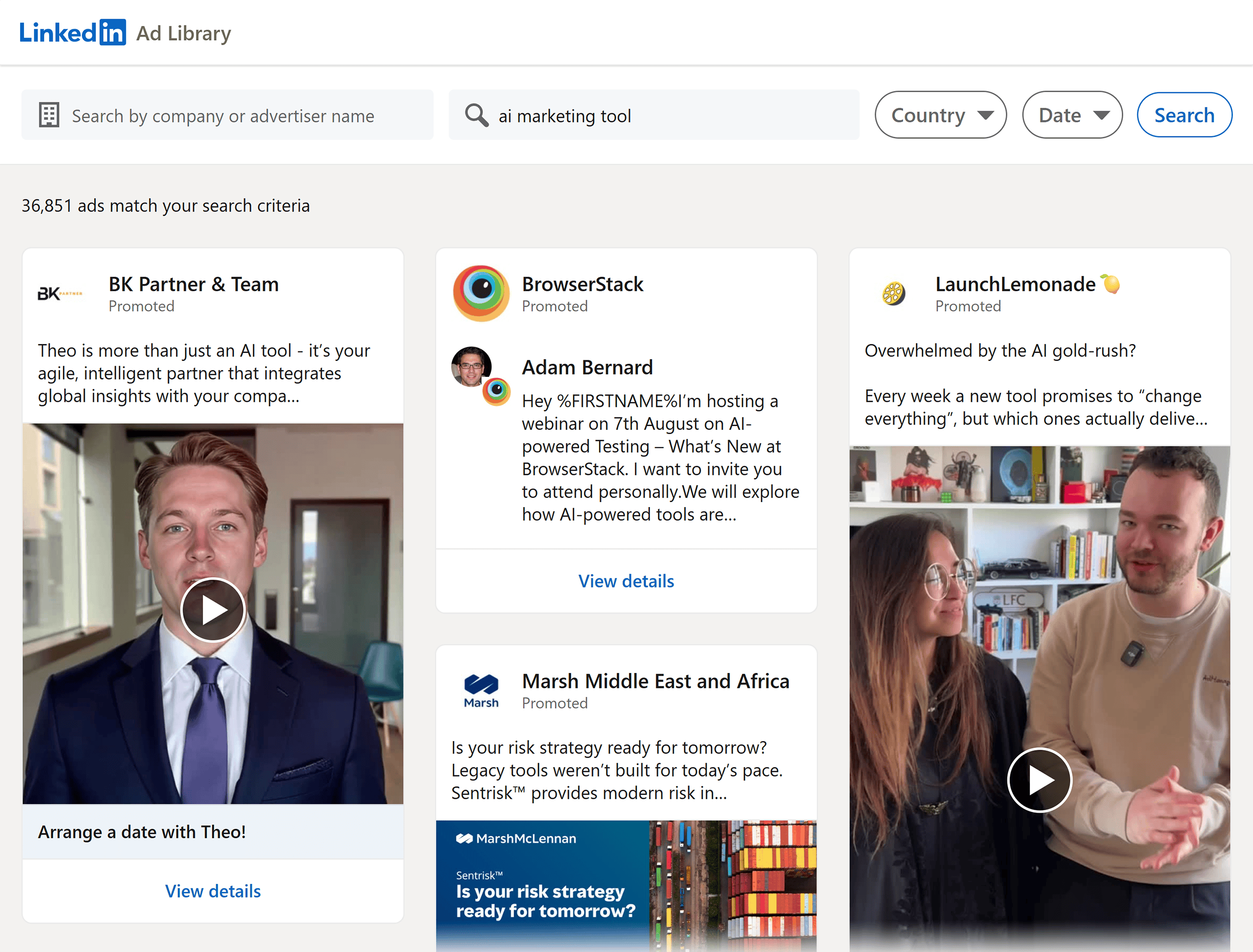This screenshot has height=952, width=1253.
Task: Open the Marsh Middle East and Africa name
Action: (x=656, y=681)
